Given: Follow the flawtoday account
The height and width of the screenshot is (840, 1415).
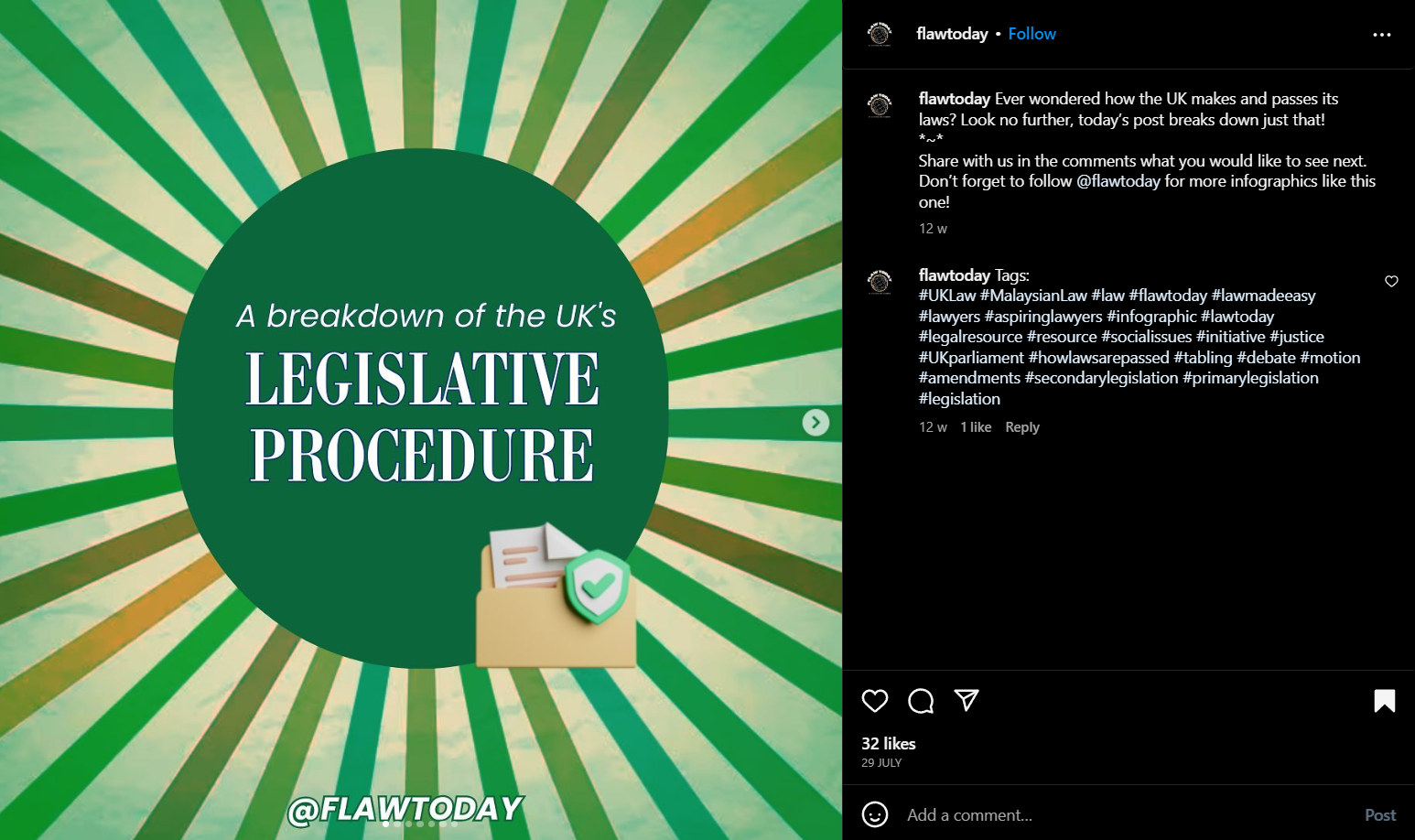Looking at the screenshot, I should click(x=1032, y=34).
